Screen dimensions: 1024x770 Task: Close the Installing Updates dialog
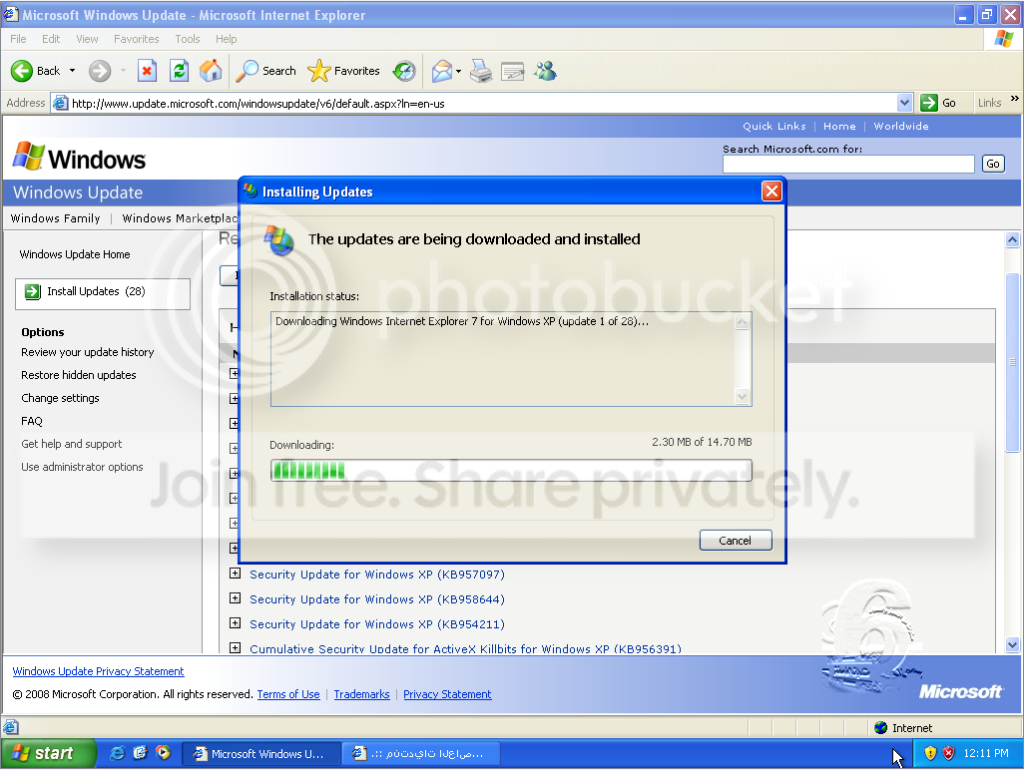pos(771,191)
